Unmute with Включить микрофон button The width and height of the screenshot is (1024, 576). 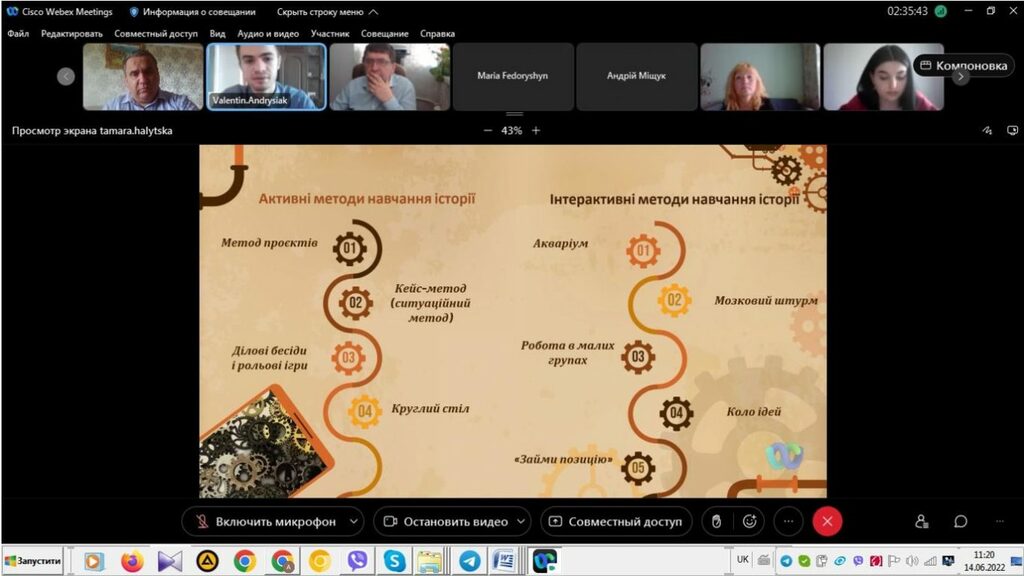[x=266, y=521]
